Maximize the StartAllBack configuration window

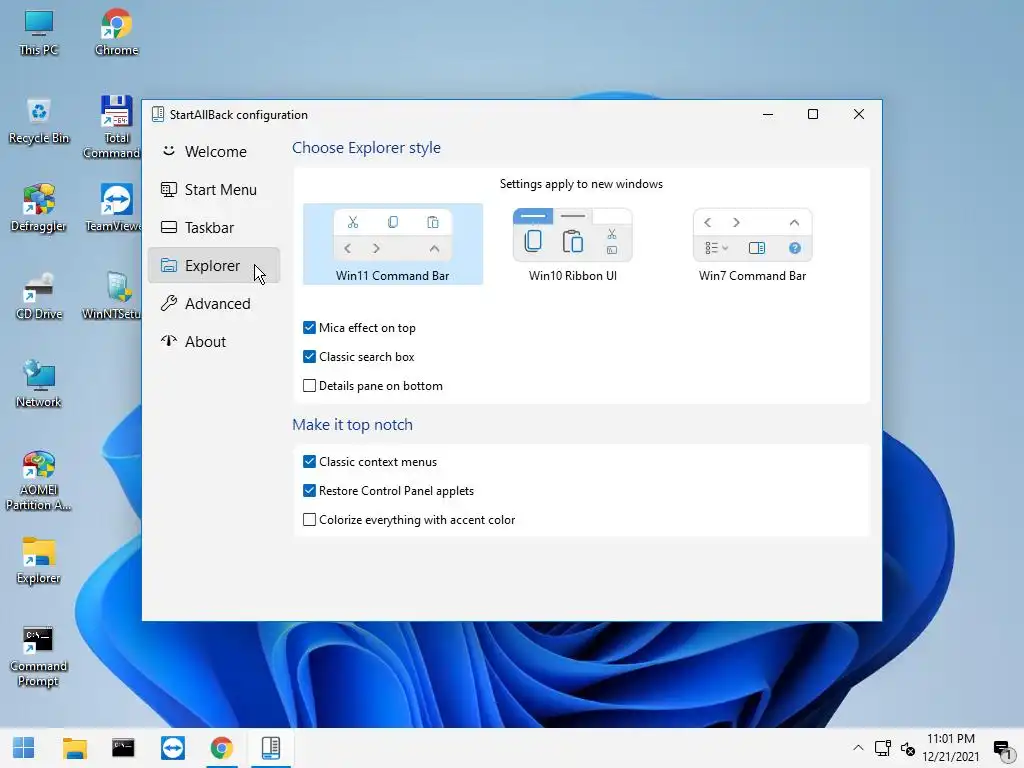point(813,114)
